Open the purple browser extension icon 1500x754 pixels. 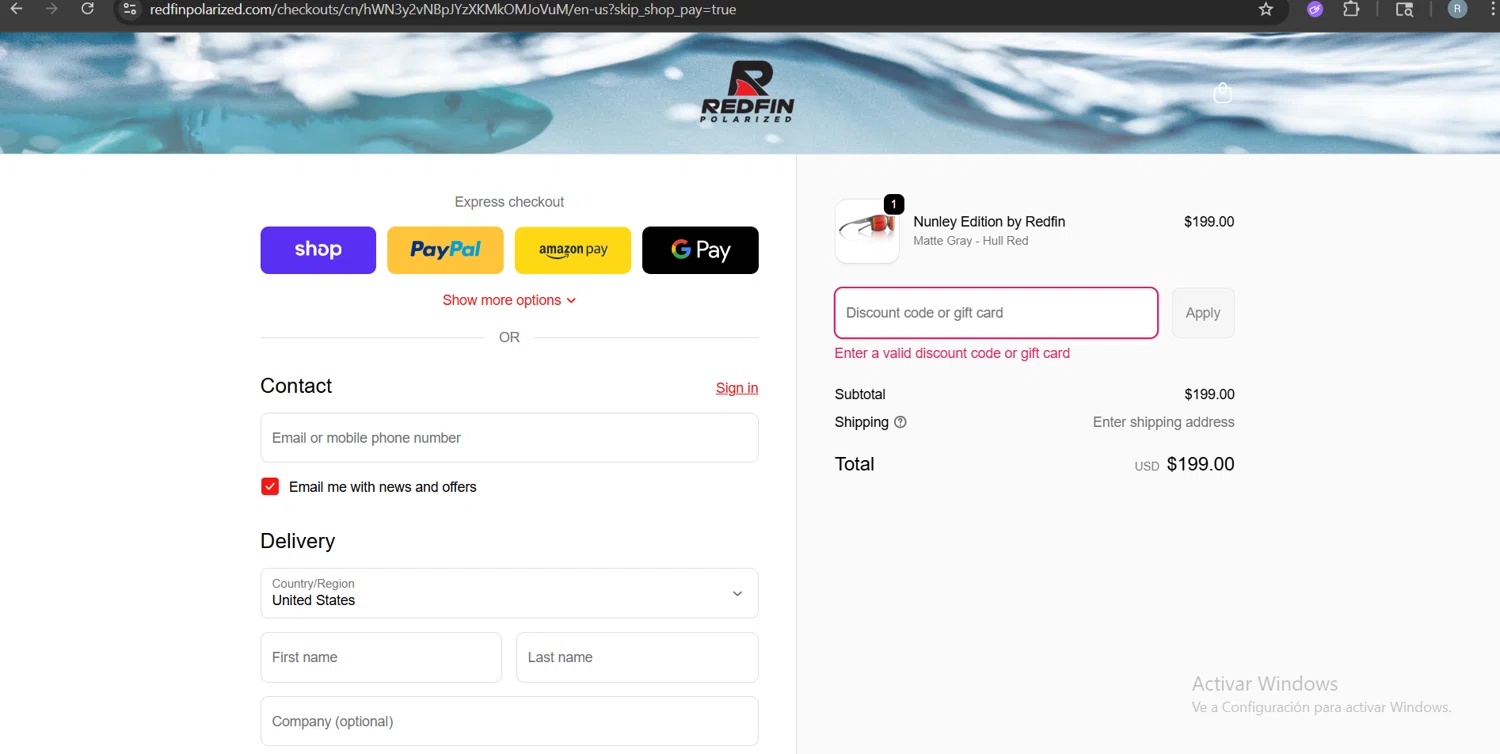[1315, 9]
